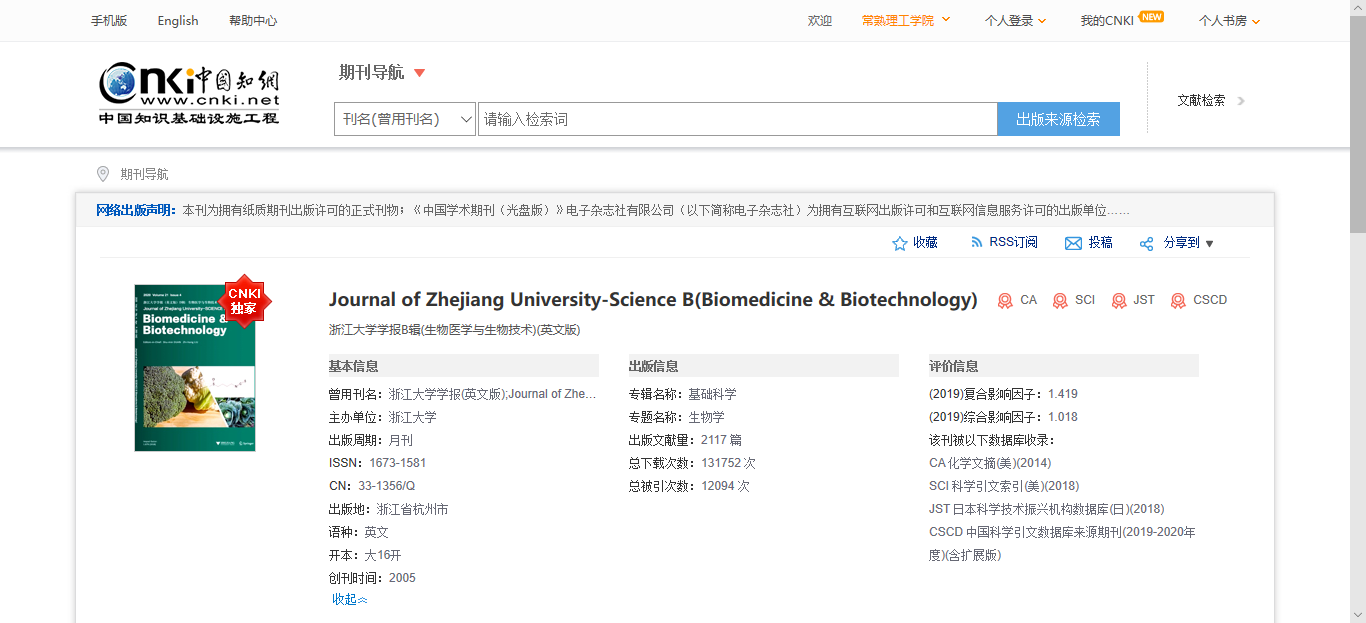This screenshot has width=1366, height=623.
Task: Click CA 化学文摘(美)(2014) entry
Action: [990, 463]
